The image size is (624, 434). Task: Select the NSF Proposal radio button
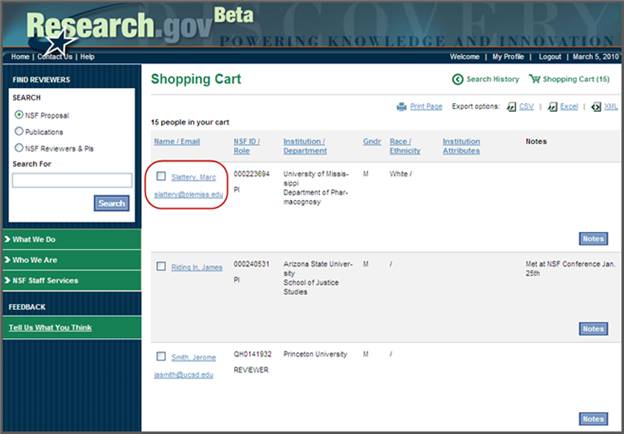tap(19, 115)
